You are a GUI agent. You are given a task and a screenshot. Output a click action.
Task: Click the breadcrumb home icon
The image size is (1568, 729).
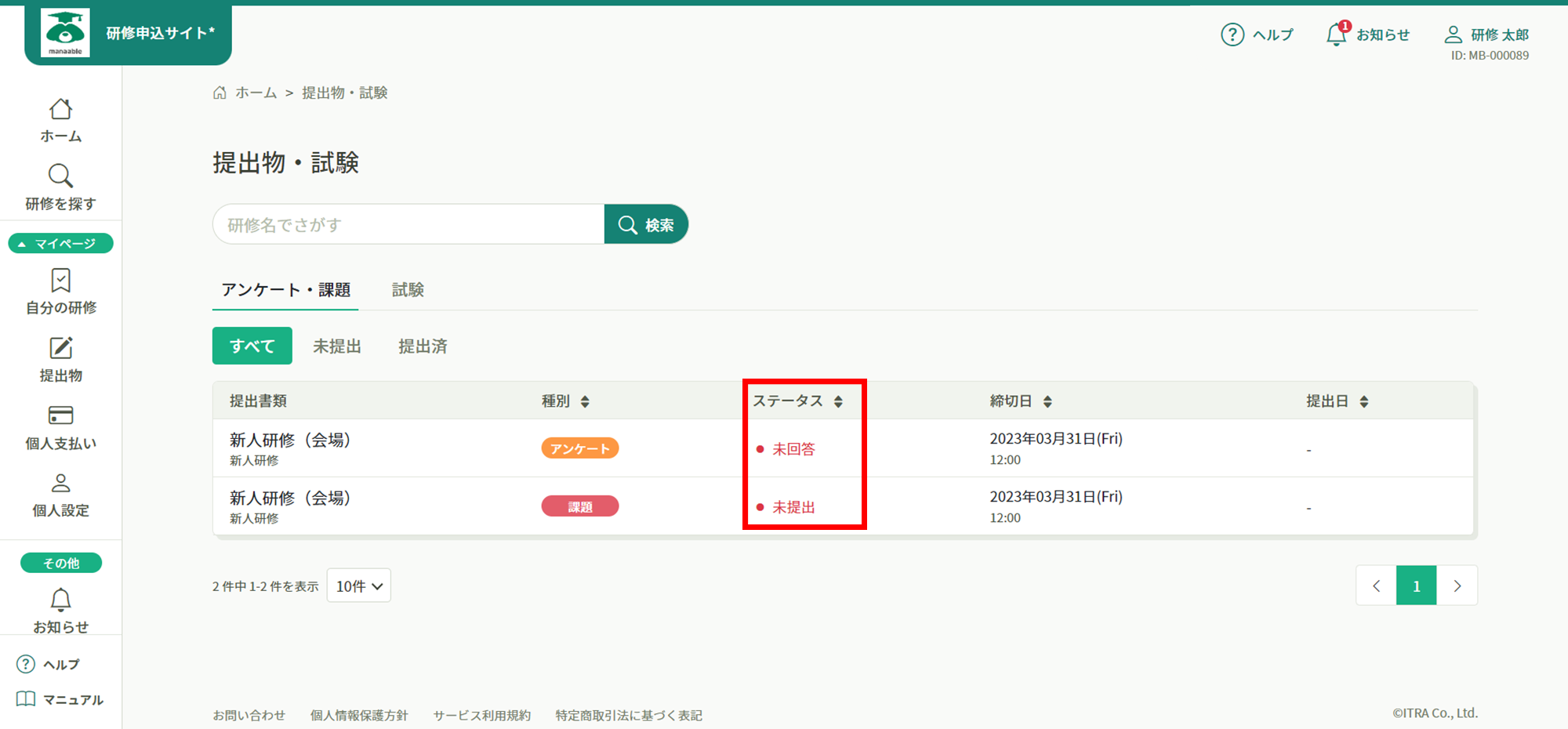pyautogui.click(x=220, y=92)
